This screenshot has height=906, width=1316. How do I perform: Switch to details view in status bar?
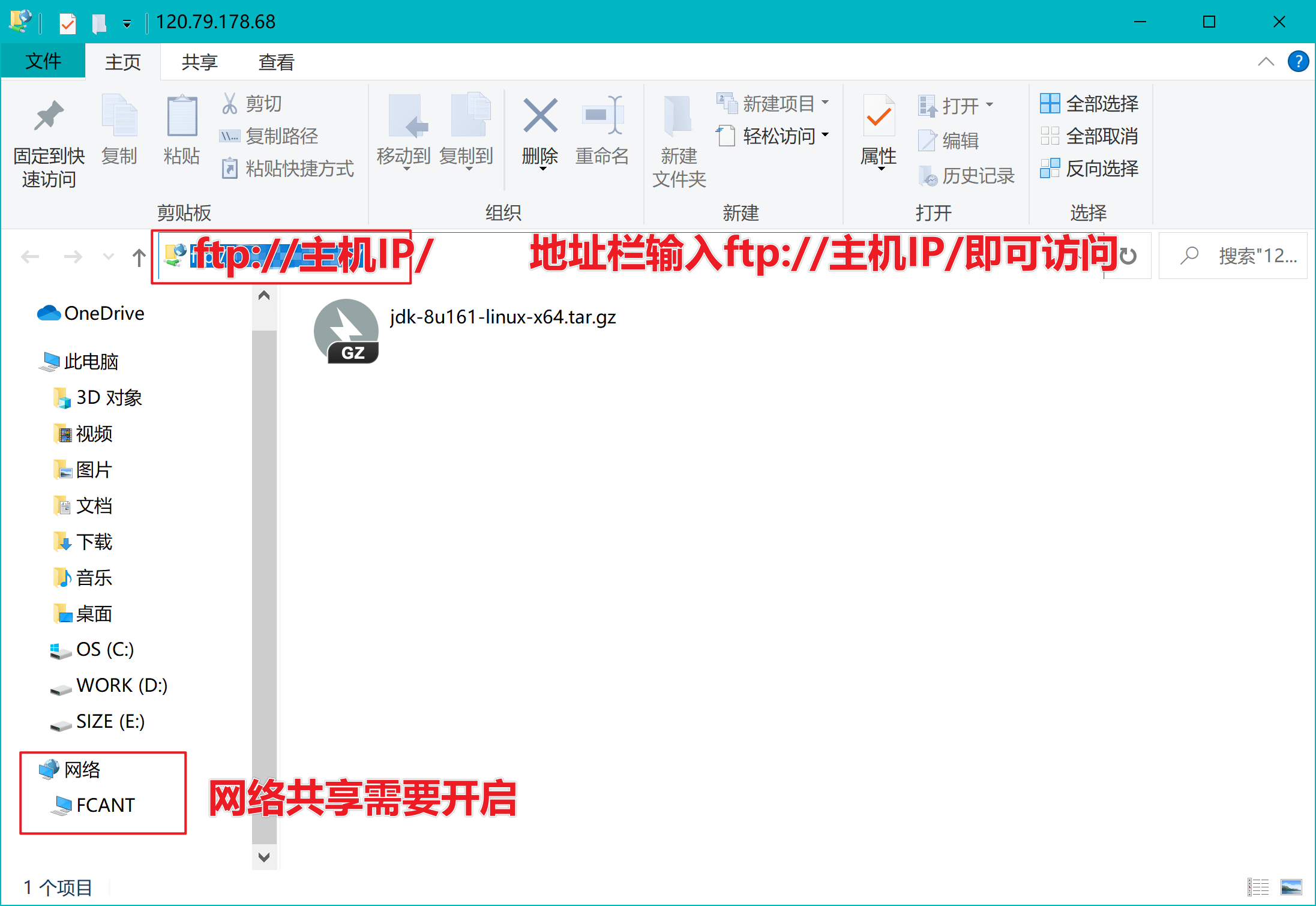[x=1258, y=886]
